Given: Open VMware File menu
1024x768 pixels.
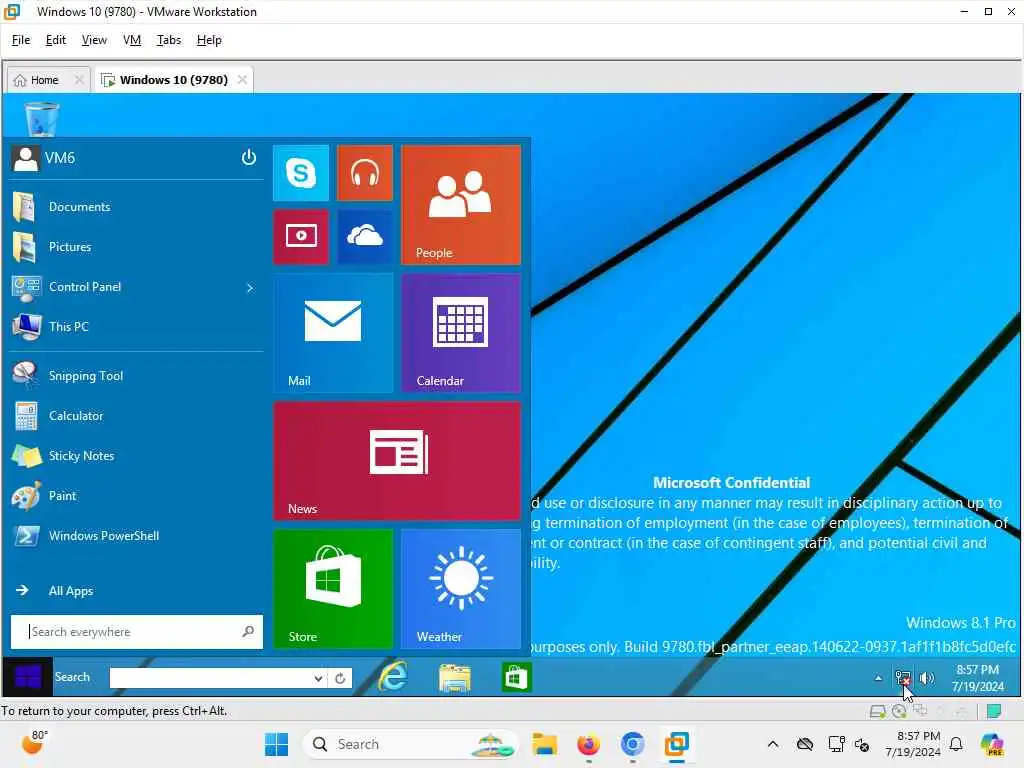Looking at the screenshot, I should [21, 40].
